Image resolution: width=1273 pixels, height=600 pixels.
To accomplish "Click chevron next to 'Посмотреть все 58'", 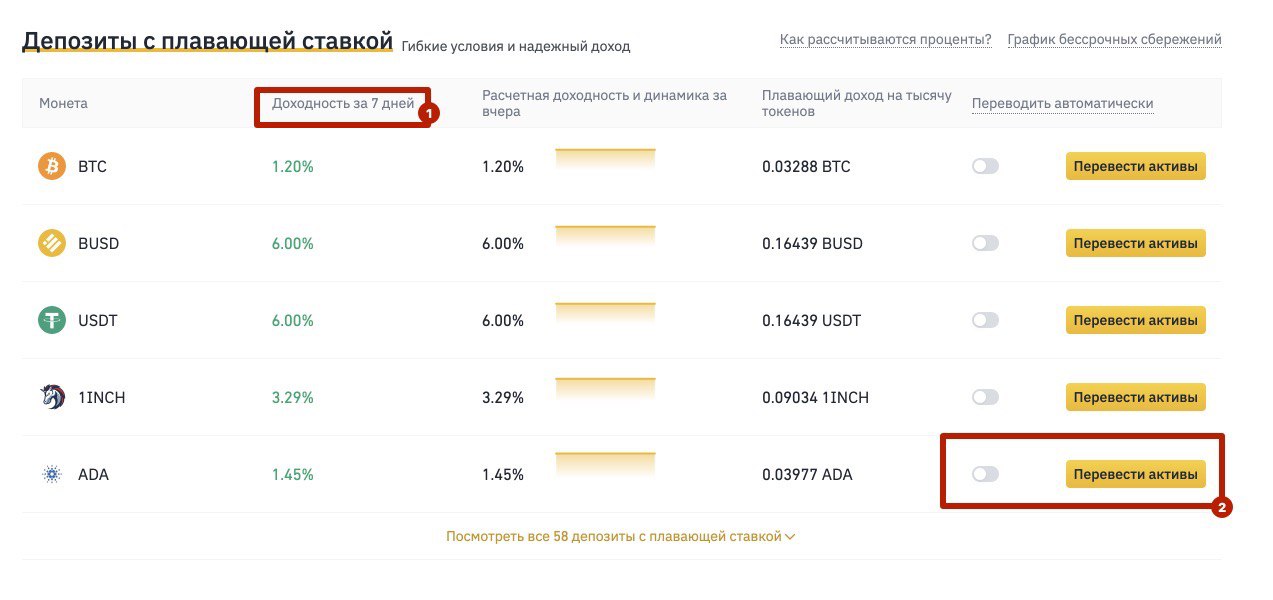I will coord(790,537).
